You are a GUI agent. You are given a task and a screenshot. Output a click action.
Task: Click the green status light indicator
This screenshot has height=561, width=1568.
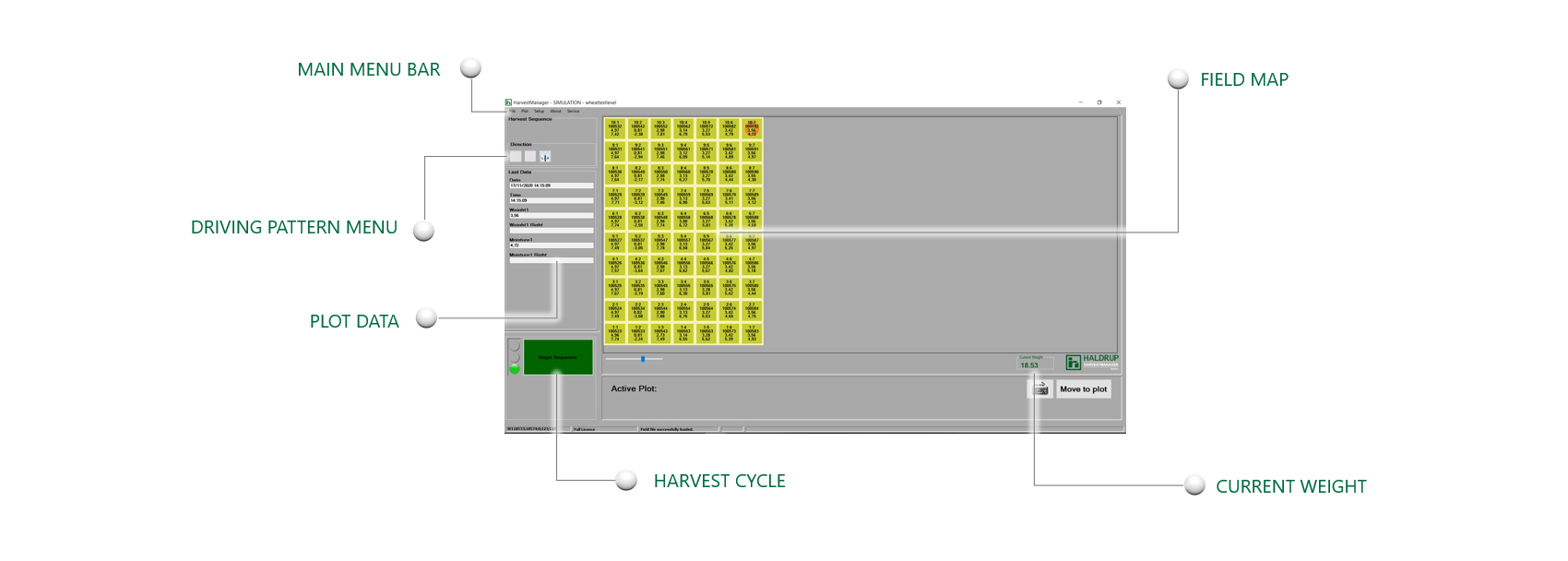tap(515, 369)
